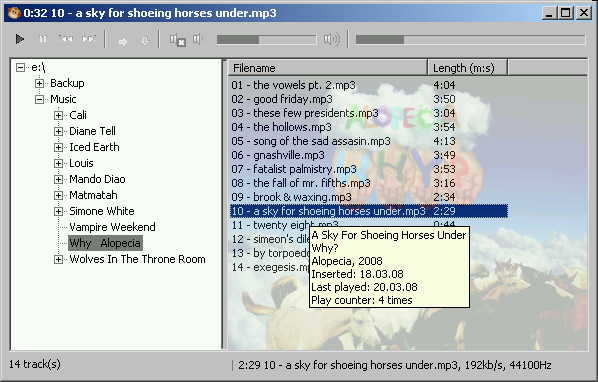Maximize the player window
598x382 pixels.
click(566, 13)
